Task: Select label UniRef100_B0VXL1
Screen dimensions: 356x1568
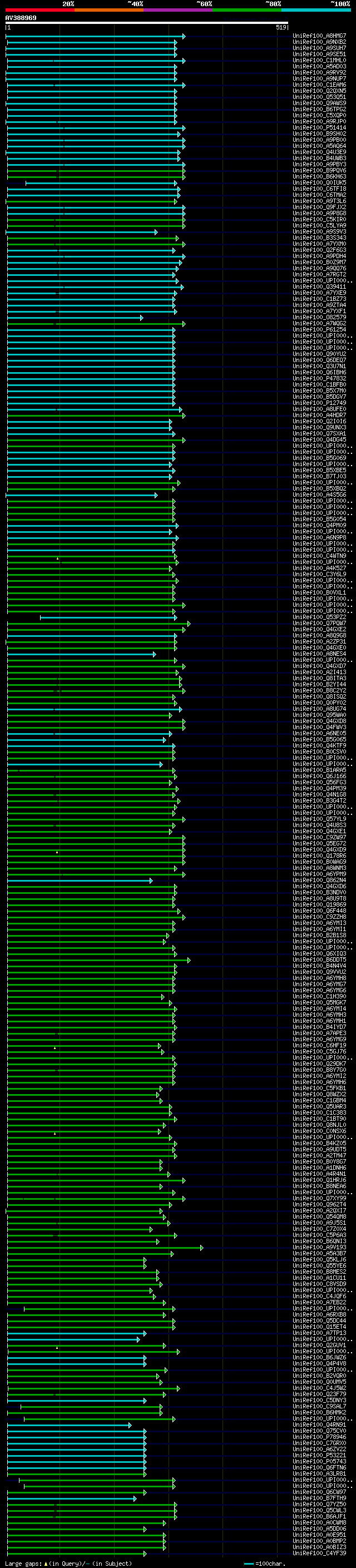Action: point(319,592)
